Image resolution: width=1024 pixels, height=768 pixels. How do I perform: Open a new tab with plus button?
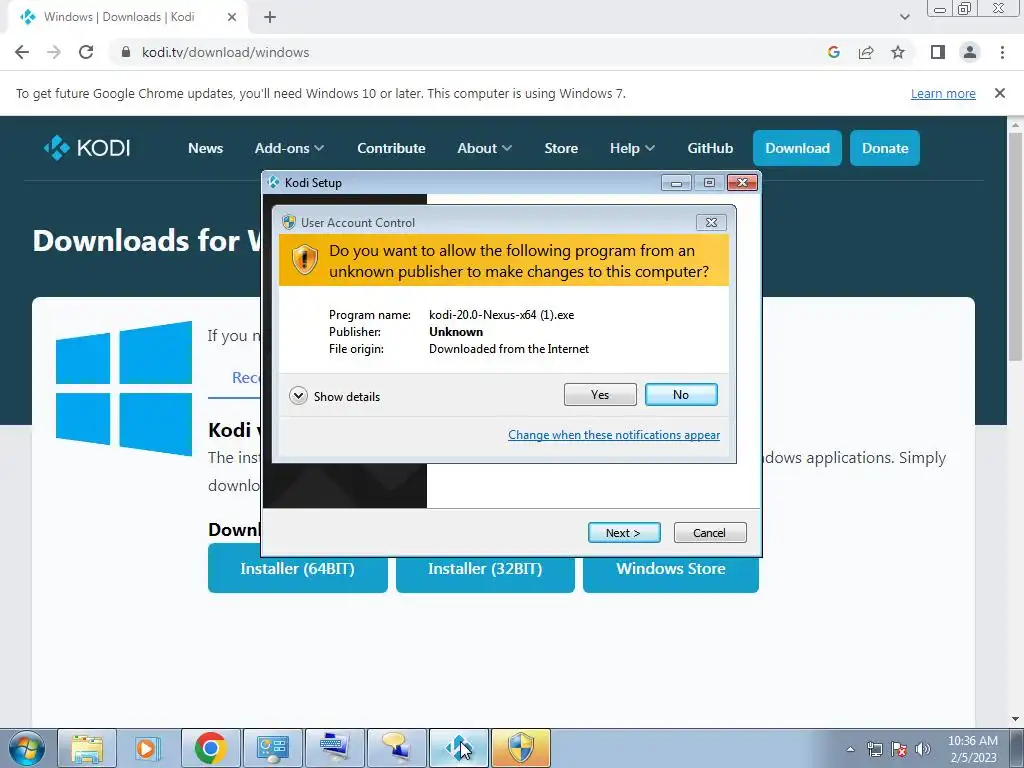(x=270, y=18)
